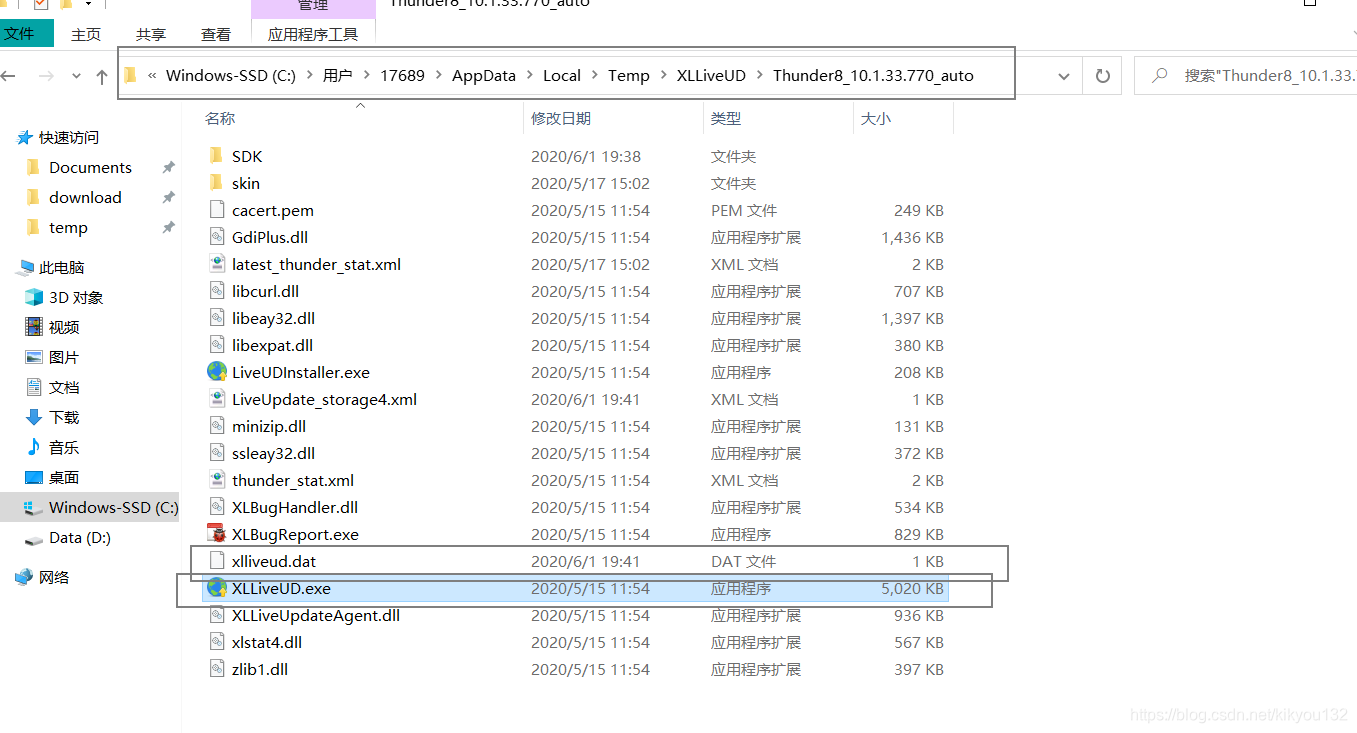Open 快速访问 in navigation pane
The image size is (1357, 733).
tap(68, 137)
